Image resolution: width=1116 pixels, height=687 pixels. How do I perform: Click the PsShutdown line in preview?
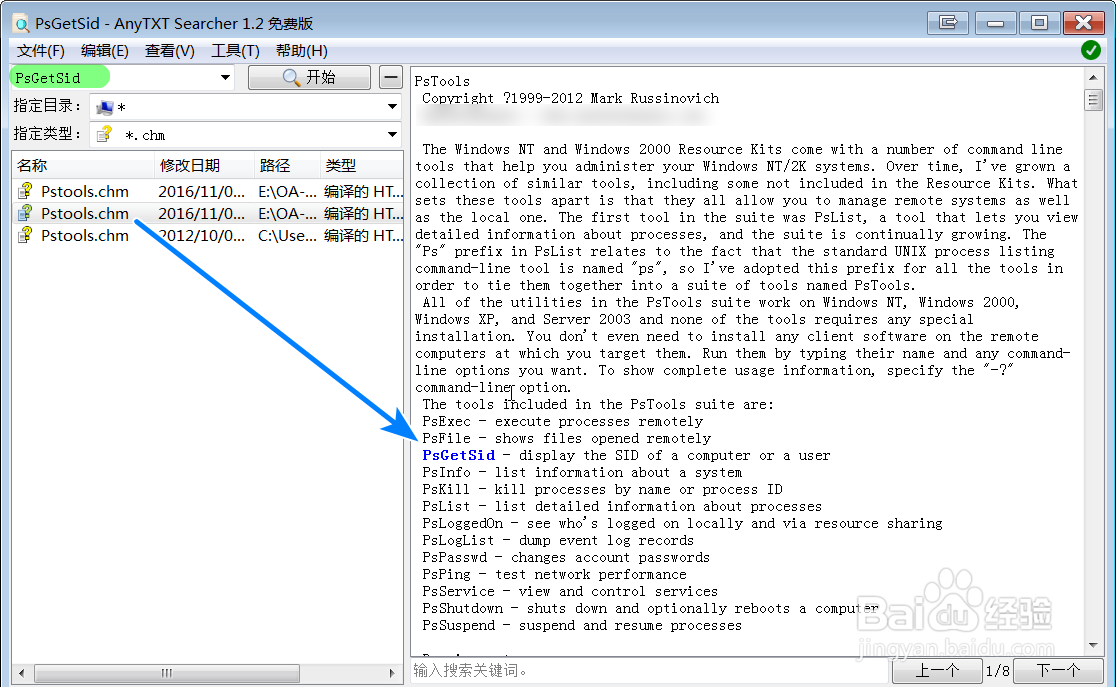[651, 609]
